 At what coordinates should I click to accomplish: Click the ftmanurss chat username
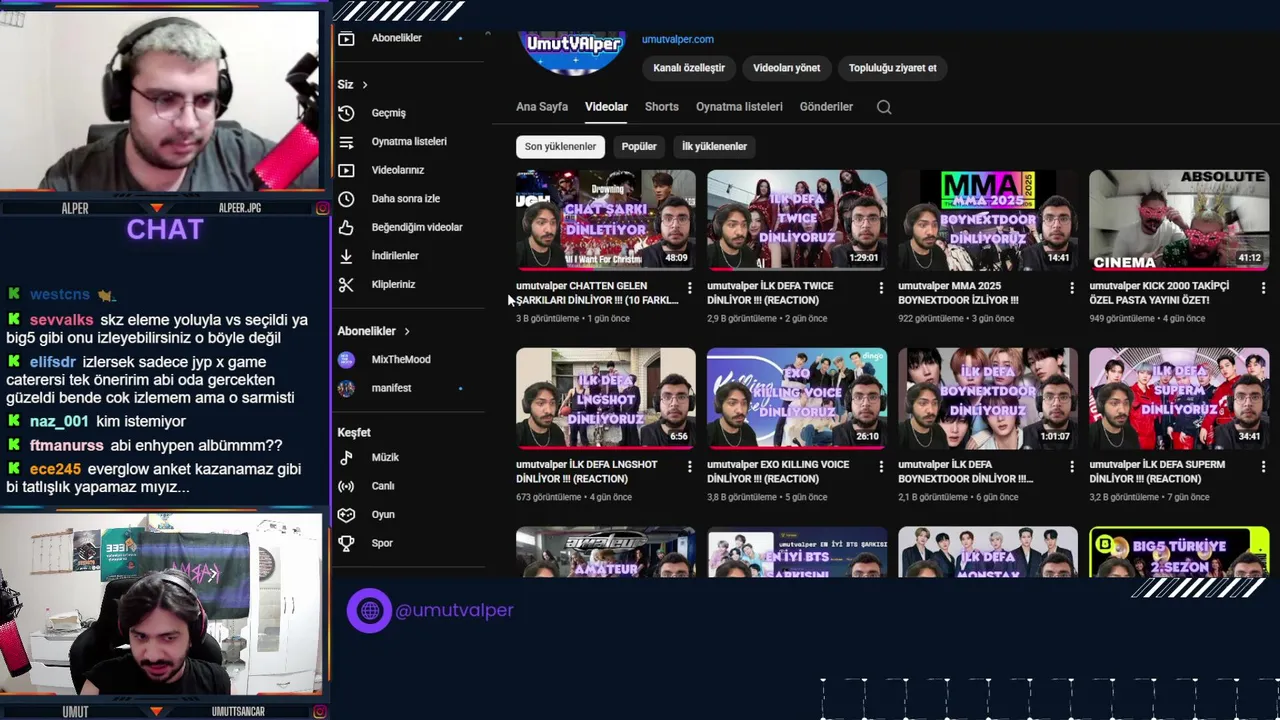(67, 445)
